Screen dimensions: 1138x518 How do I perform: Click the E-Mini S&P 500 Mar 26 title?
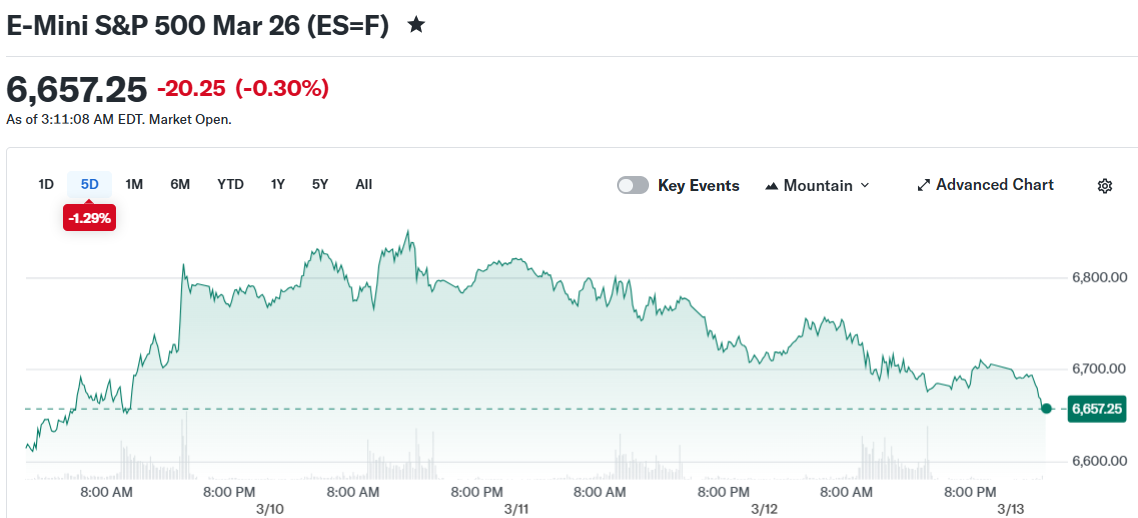(198, 25)
